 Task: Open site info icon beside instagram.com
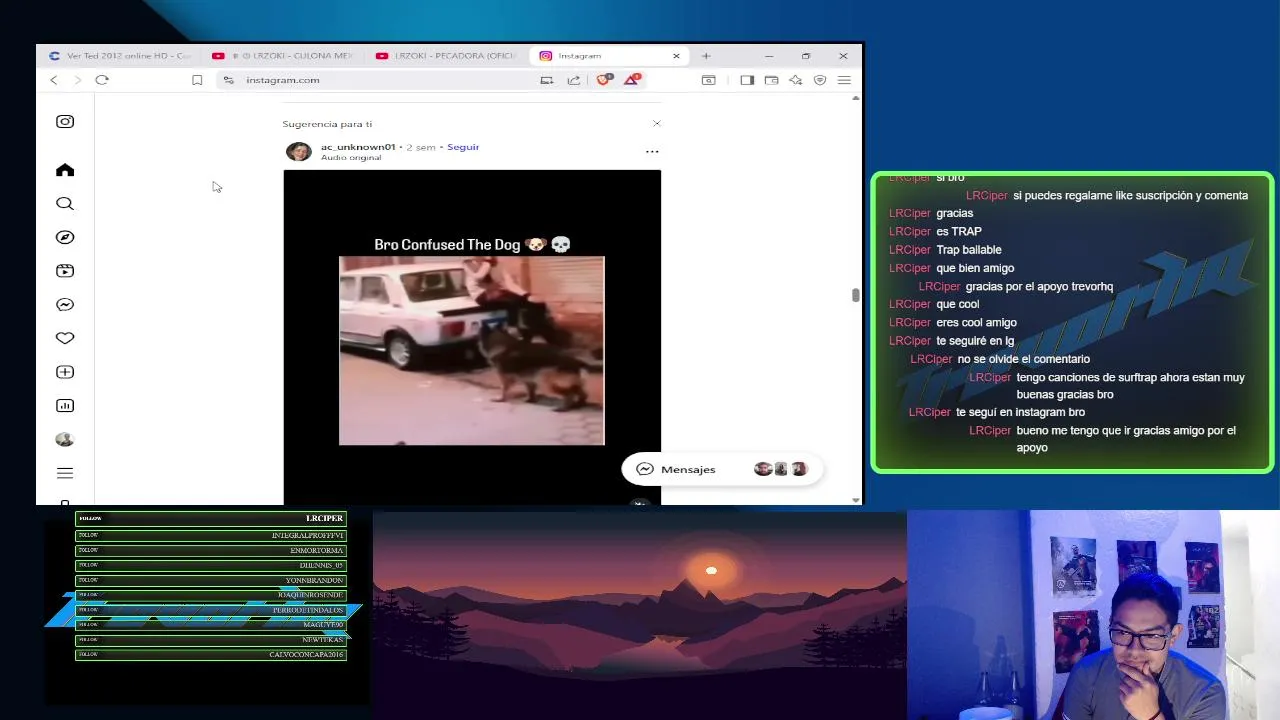229,80
